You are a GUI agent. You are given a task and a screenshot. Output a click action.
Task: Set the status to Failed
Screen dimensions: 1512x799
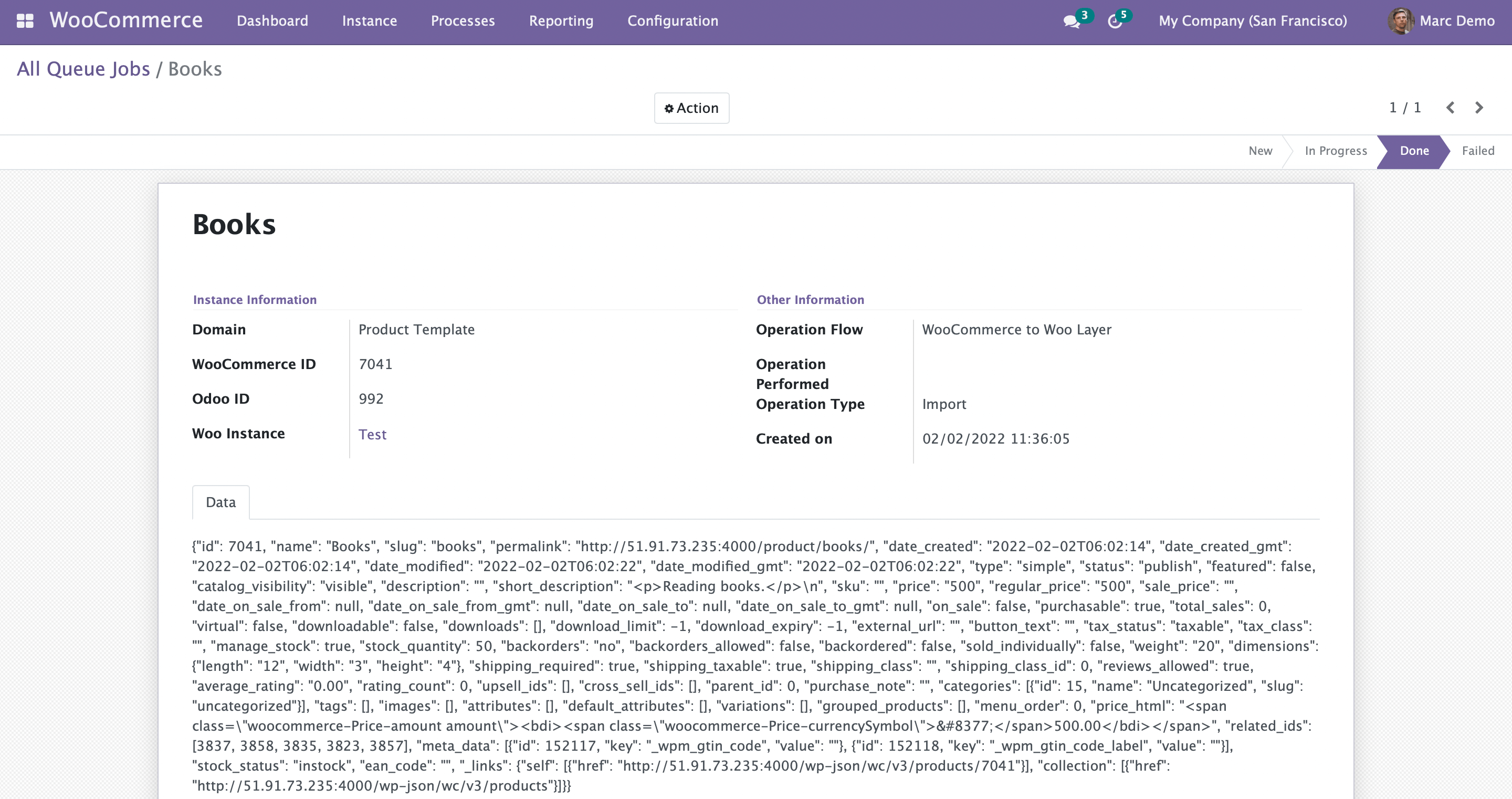1477,151
